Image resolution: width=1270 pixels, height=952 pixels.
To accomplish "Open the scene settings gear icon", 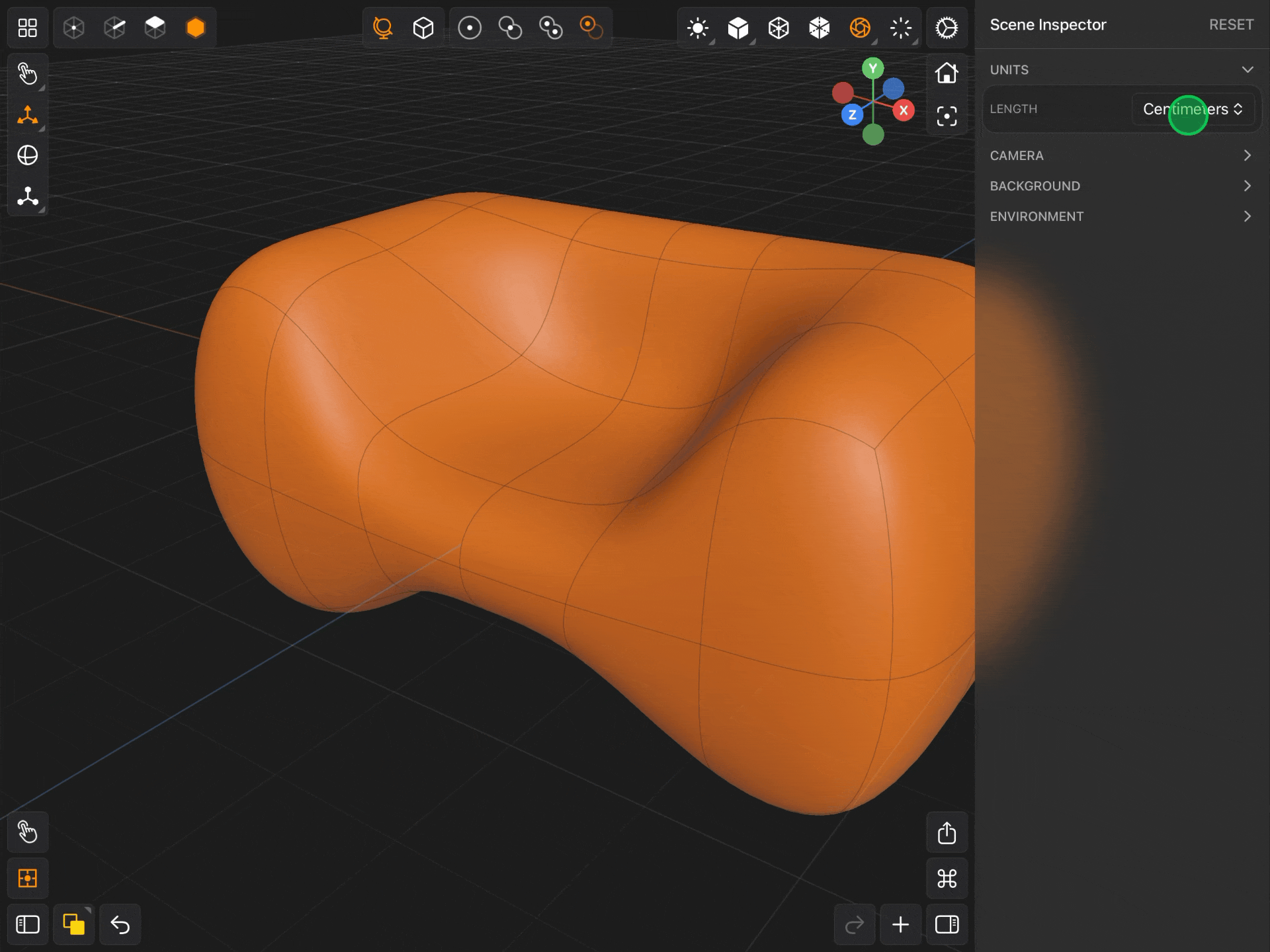I will pyautogui.click(x=947, y=28).
